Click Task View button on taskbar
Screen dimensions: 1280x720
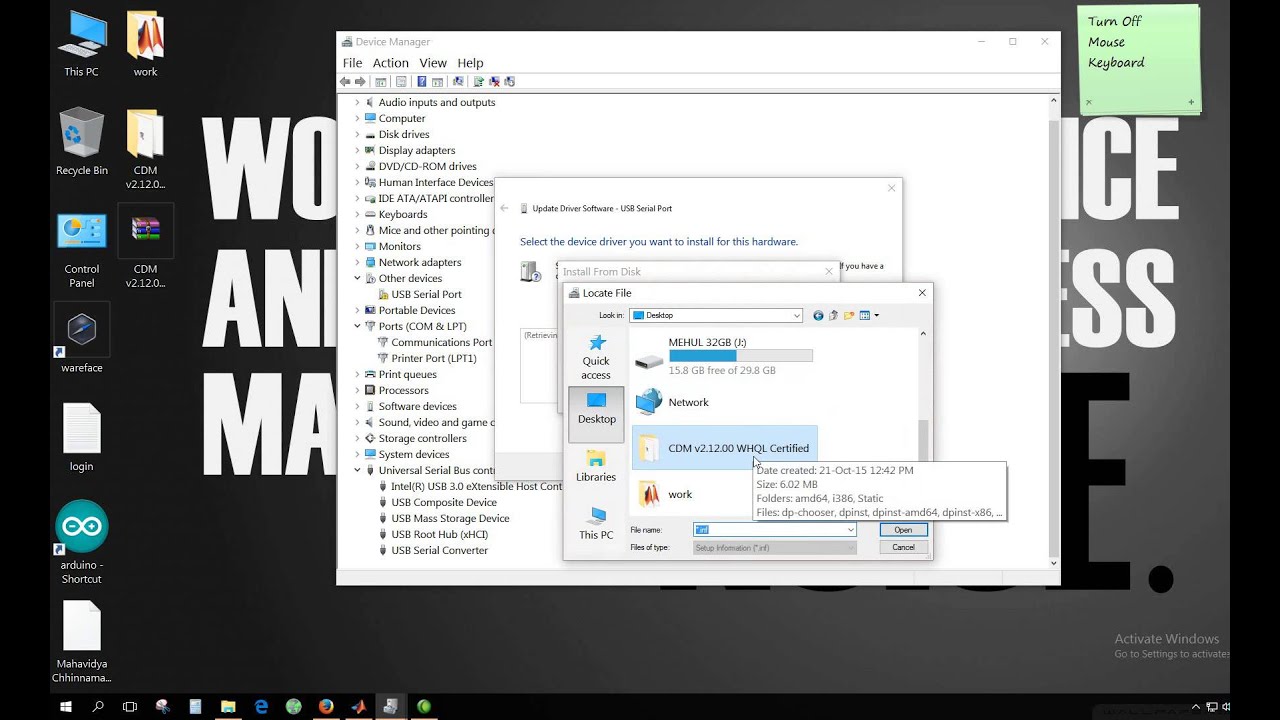coord(130,707)
